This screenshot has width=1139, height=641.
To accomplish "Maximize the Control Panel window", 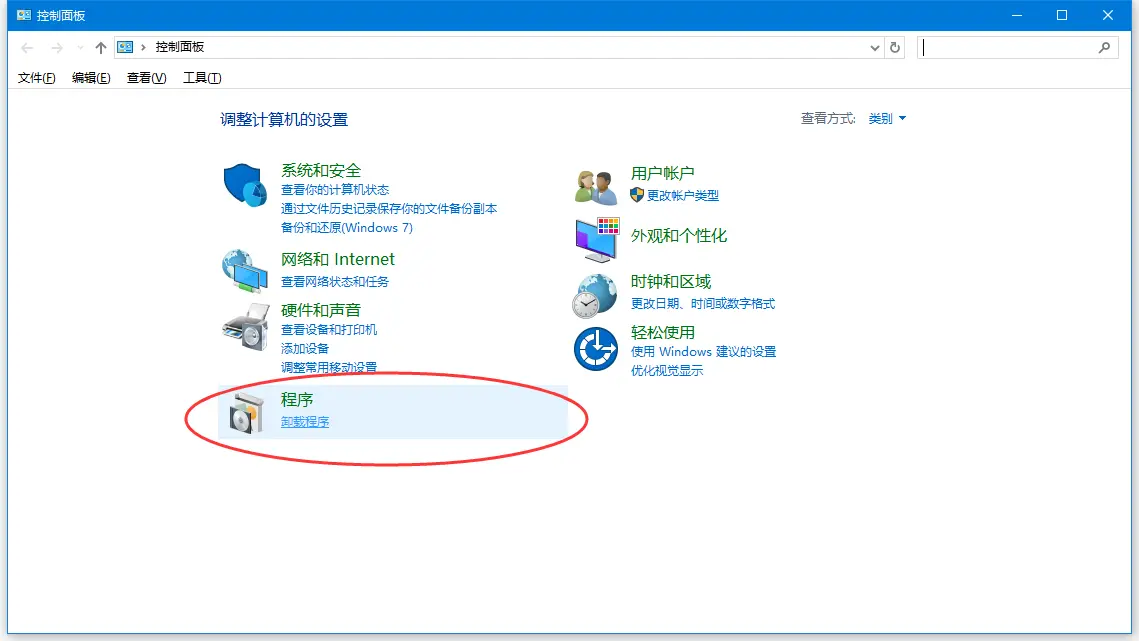I will [x=1062, y=15].
